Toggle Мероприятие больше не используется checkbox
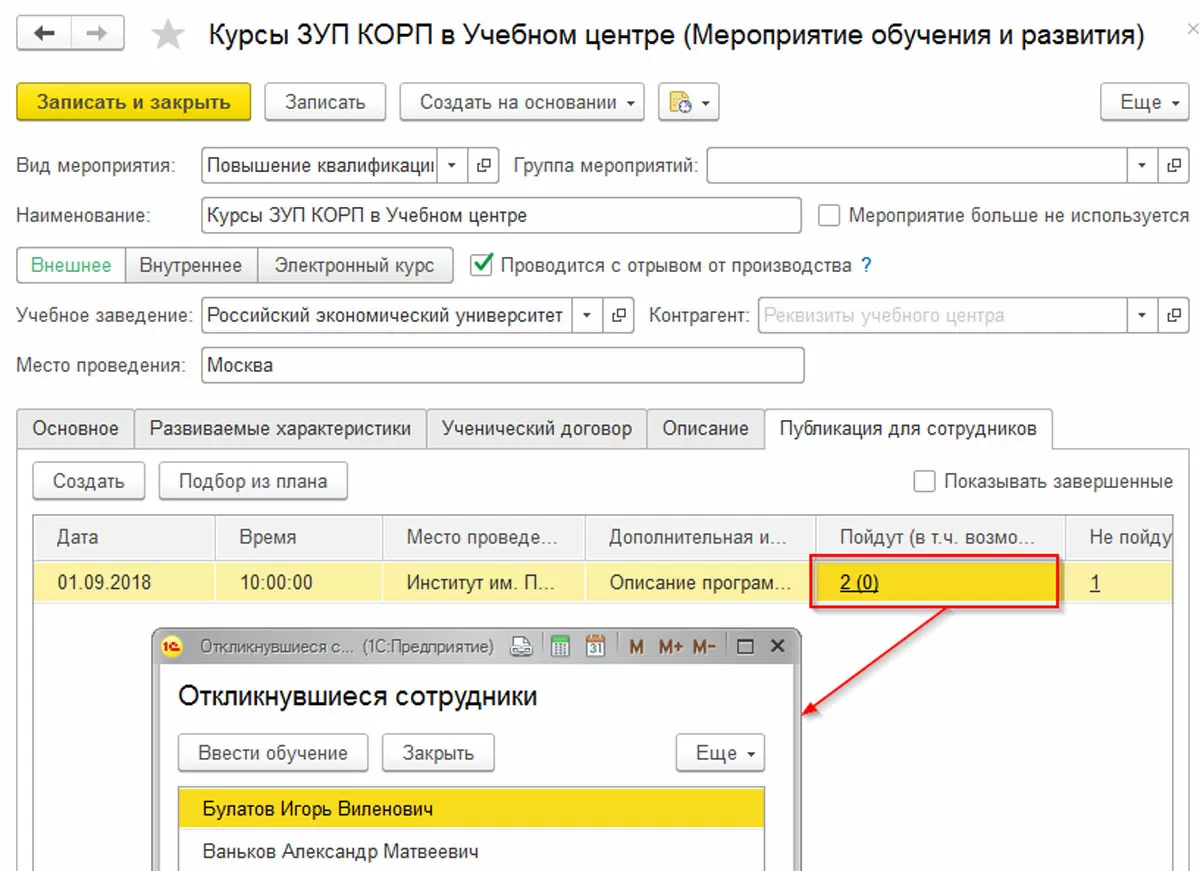Viewport: 1200px width, 871px height. (x=828, y=216)
